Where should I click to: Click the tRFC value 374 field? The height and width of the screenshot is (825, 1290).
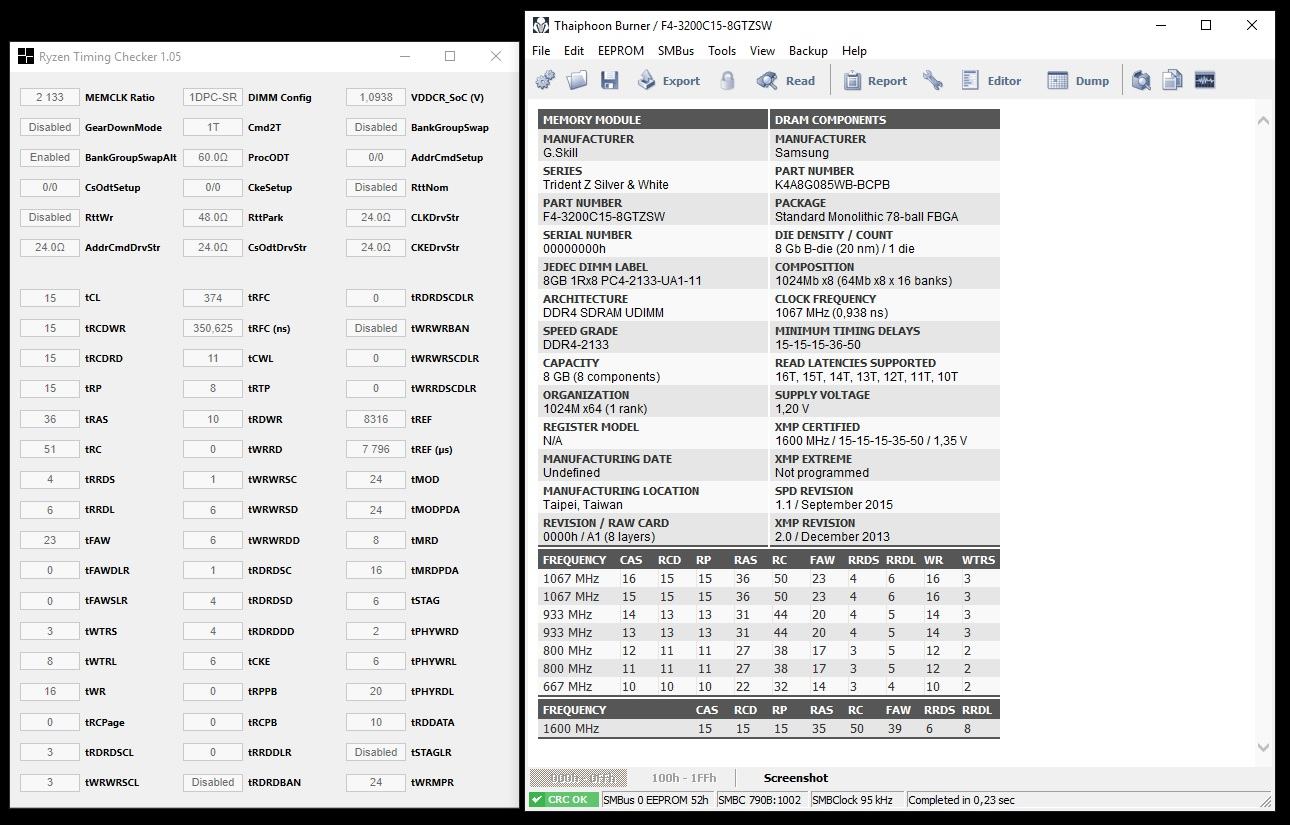point(213,298)
